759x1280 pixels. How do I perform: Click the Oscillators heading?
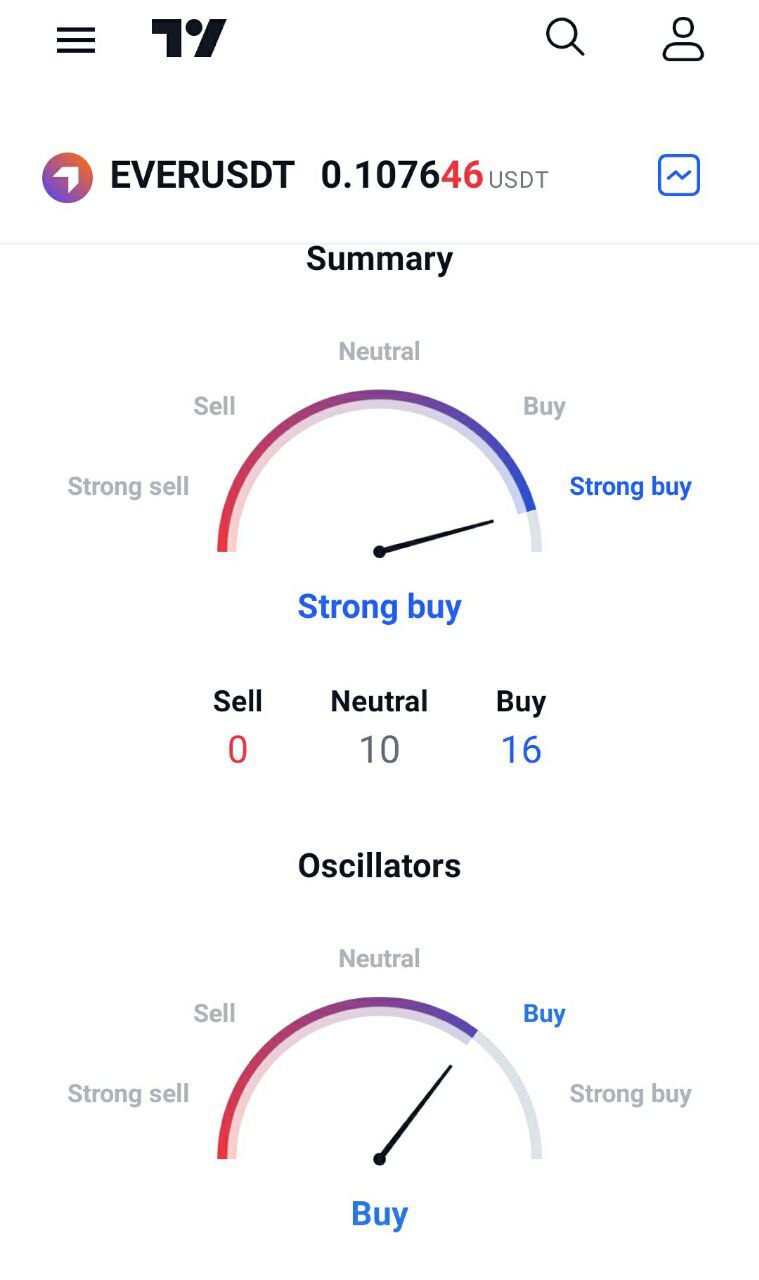click(379, 866)
